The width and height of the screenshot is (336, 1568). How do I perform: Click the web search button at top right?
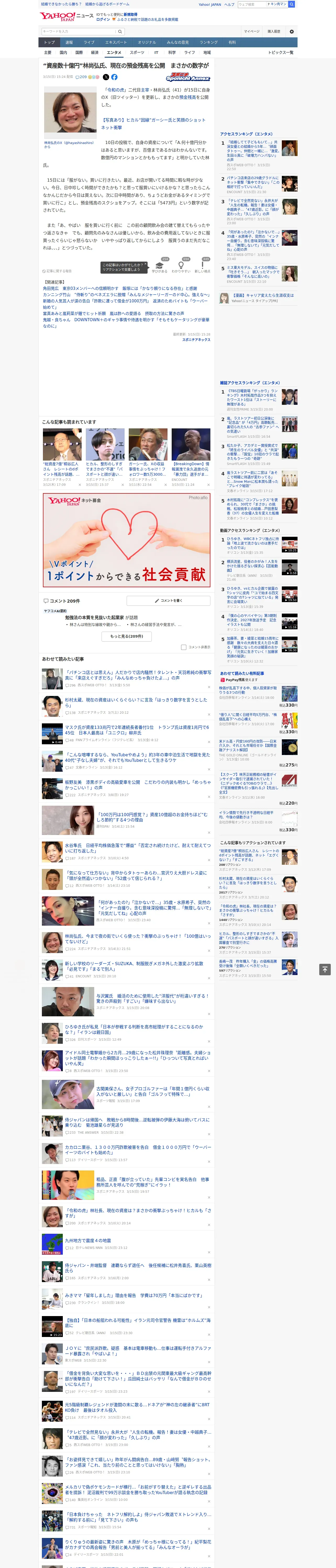click(x=292, y=4)
